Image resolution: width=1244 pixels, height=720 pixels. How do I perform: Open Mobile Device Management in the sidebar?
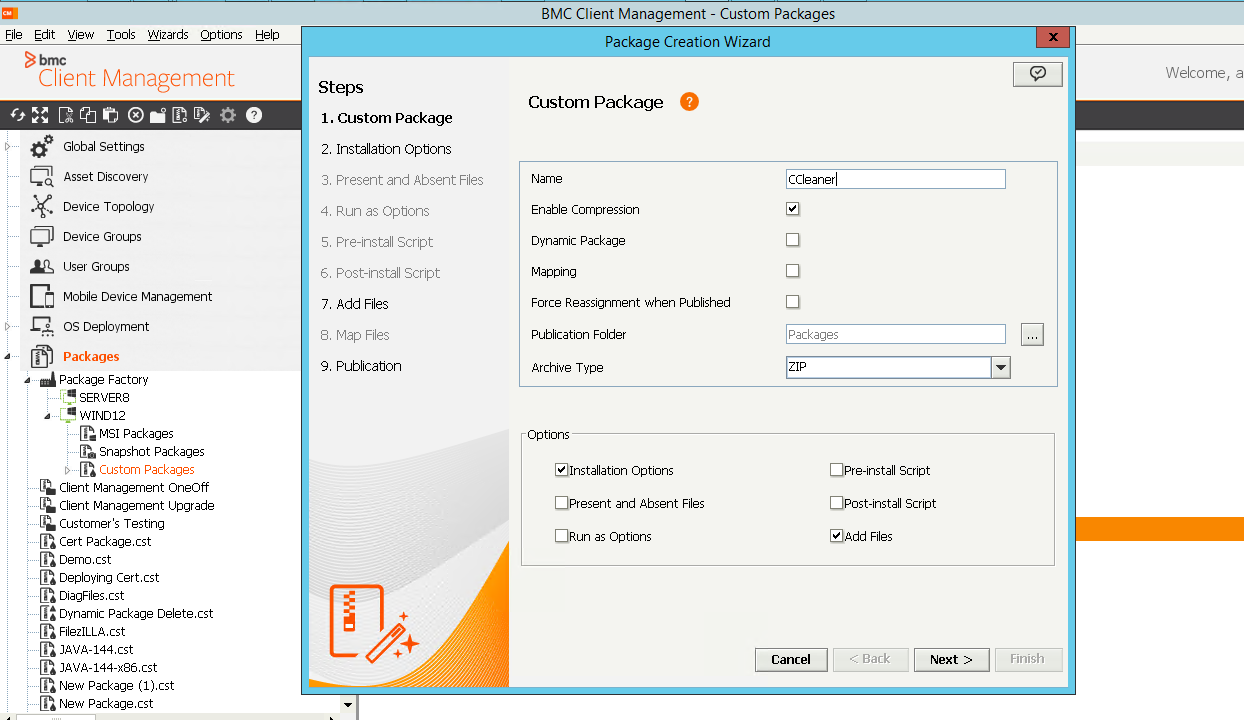(x=137, y=296)
